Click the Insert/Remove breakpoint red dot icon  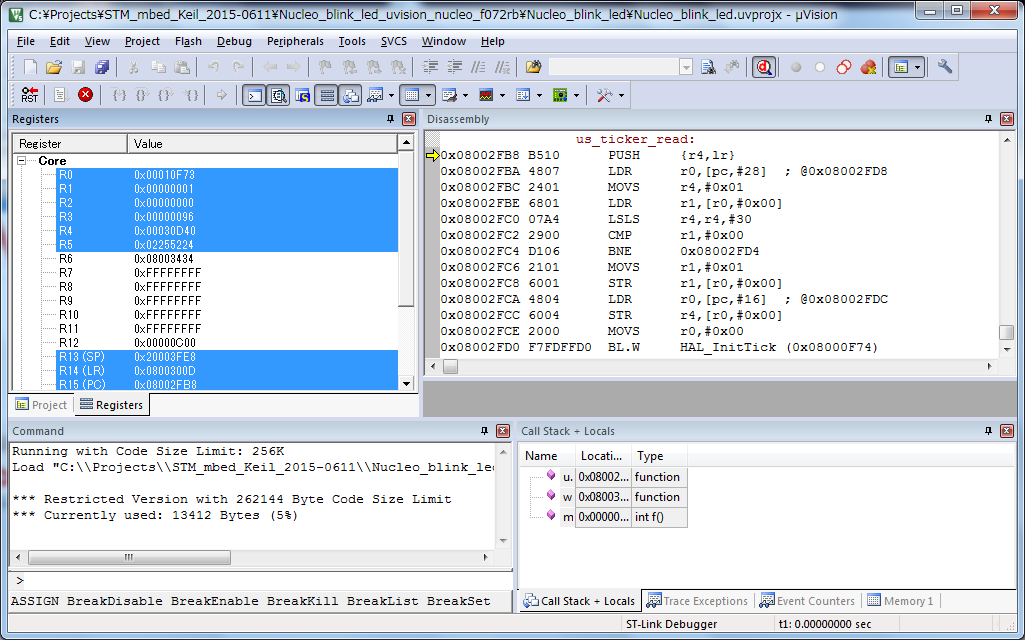(796, 67)
